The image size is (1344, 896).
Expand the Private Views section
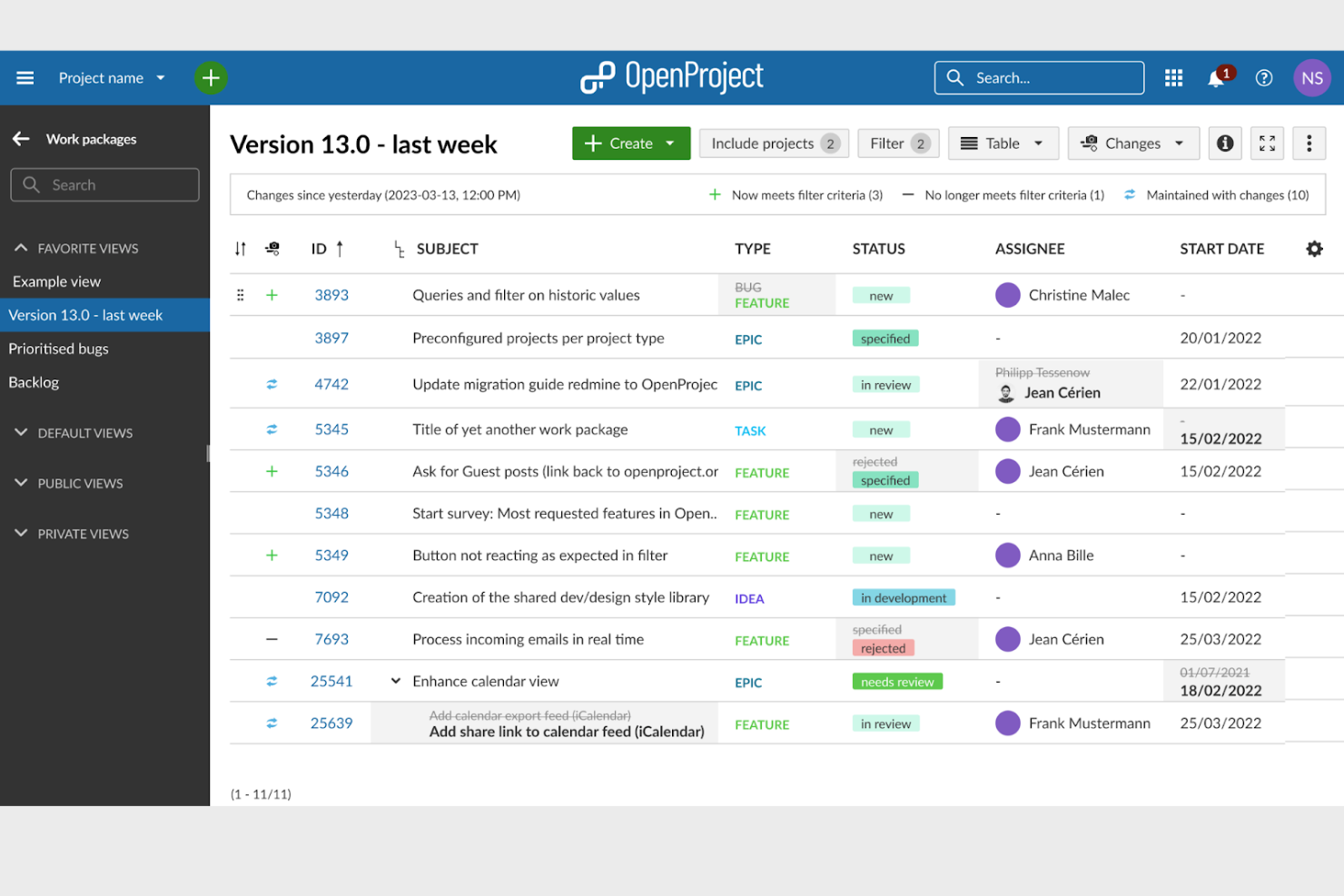[x=21, y=534]
